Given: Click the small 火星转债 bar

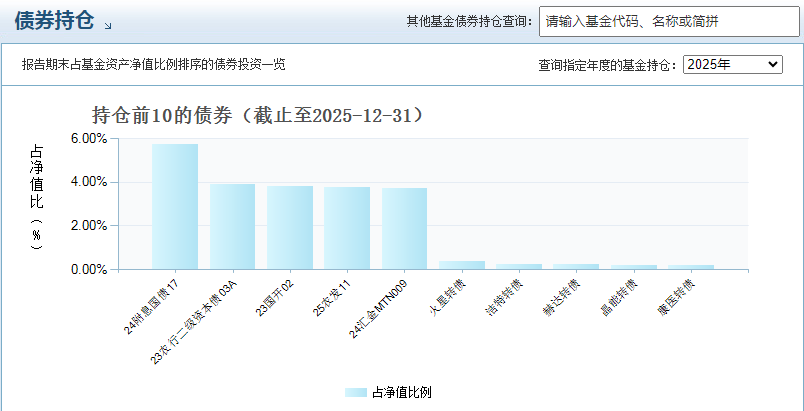Looking at the screenshot, I should pos(462,265).
